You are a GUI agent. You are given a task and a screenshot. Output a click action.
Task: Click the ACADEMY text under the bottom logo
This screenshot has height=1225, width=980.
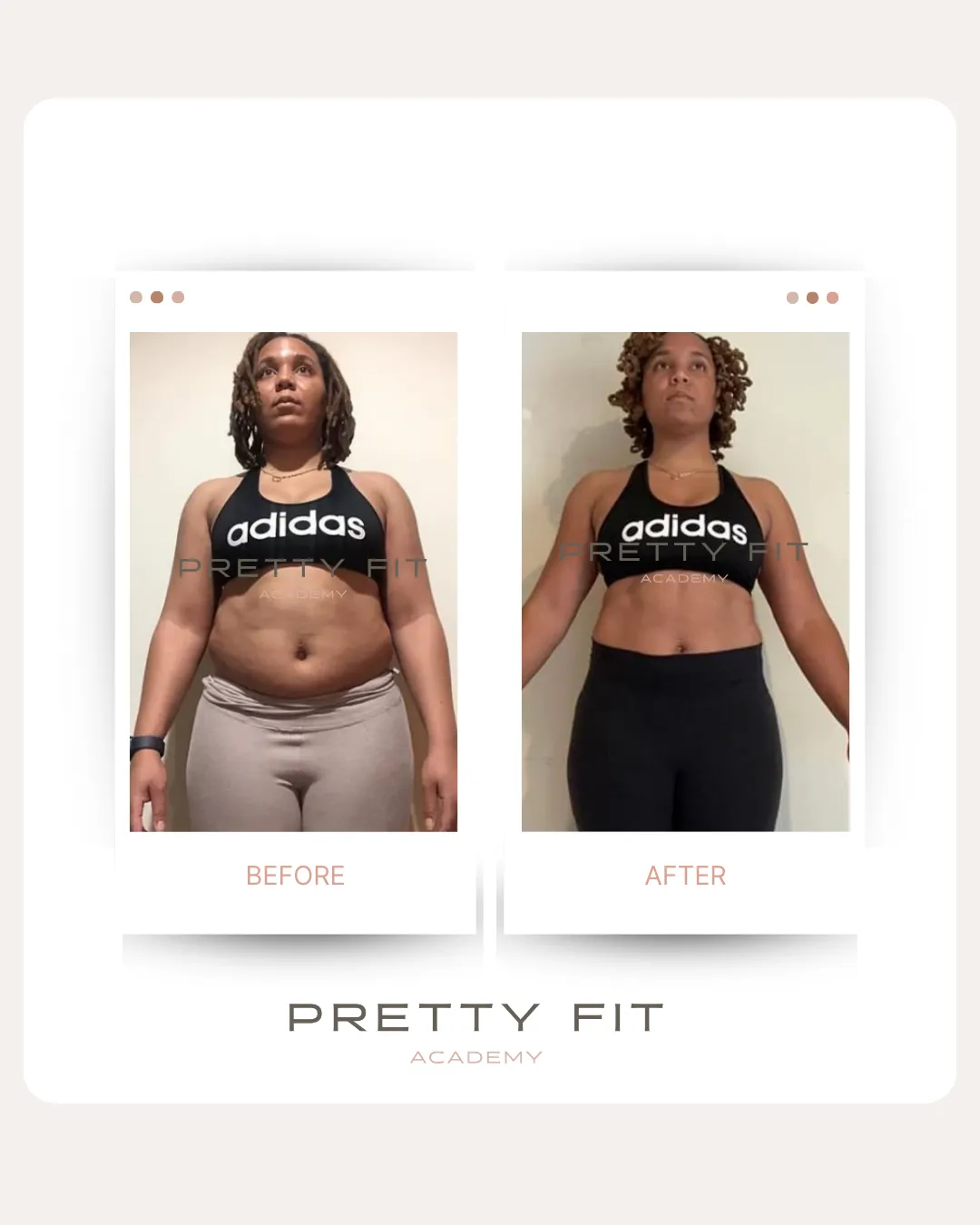475,1057
